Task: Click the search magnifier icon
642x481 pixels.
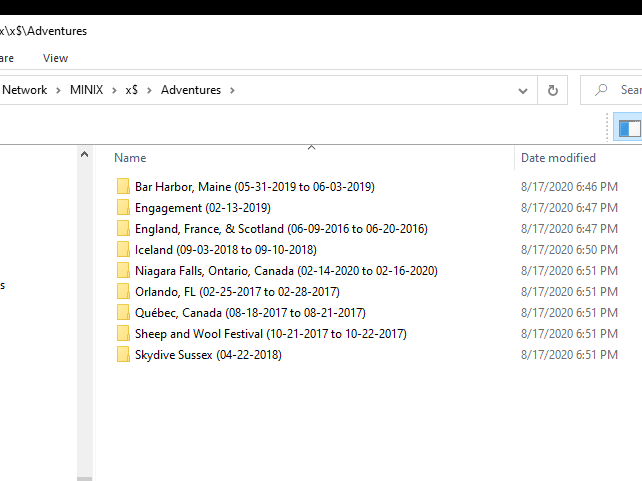Action: [602, 90]
